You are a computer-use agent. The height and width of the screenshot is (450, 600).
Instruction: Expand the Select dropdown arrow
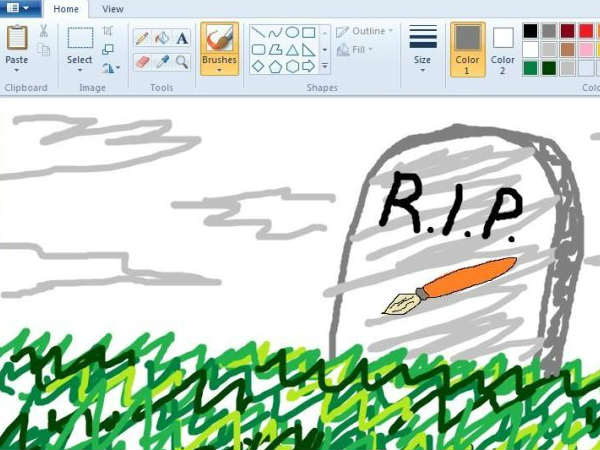point(80,70)
